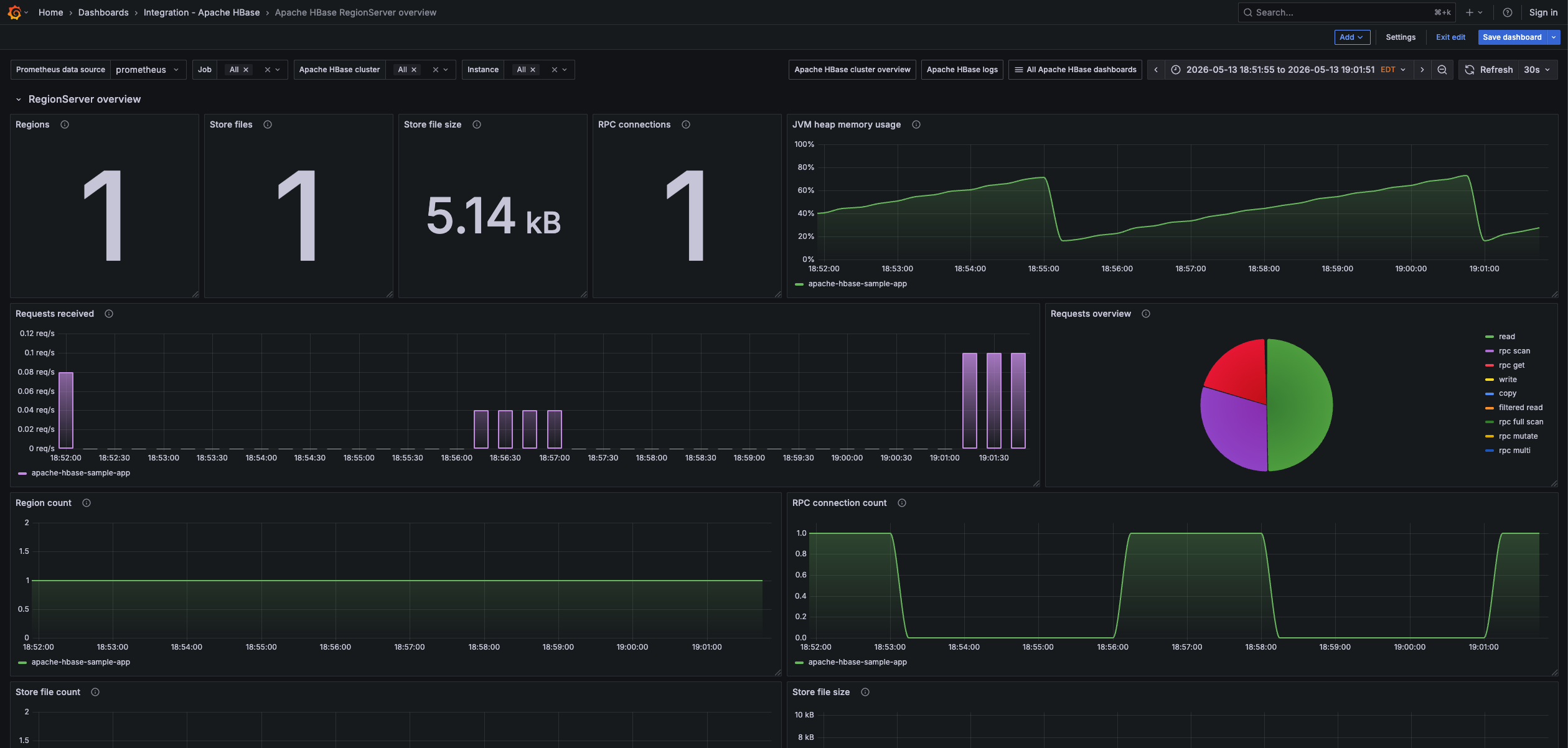Remove the Instance 'All' value chip
This screenshot has width=1568, height=748.
[x=533, y=70]
